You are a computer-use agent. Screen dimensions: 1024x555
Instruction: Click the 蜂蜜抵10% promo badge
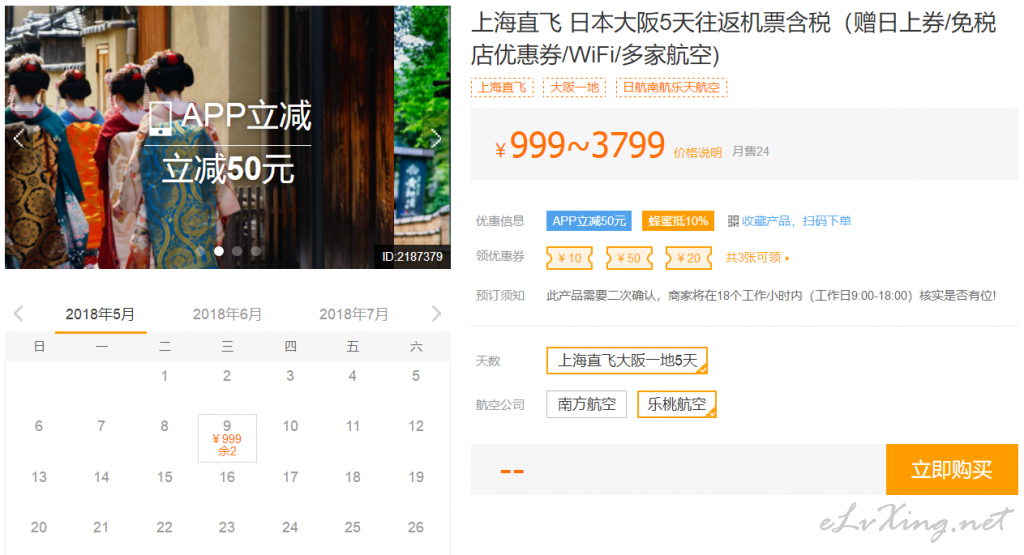click(678, 221)
